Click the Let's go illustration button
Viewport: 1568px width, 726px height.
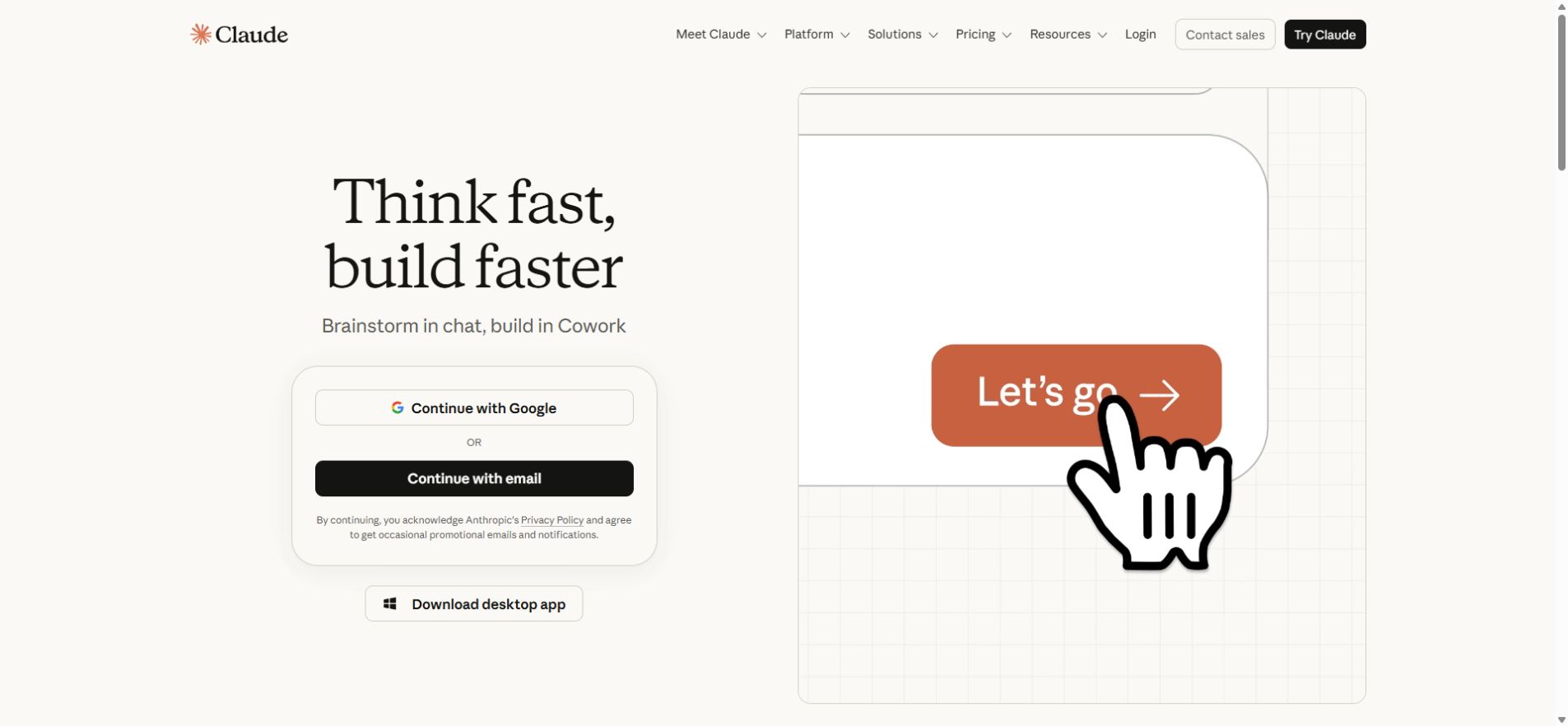click(x=1076, y=395)
